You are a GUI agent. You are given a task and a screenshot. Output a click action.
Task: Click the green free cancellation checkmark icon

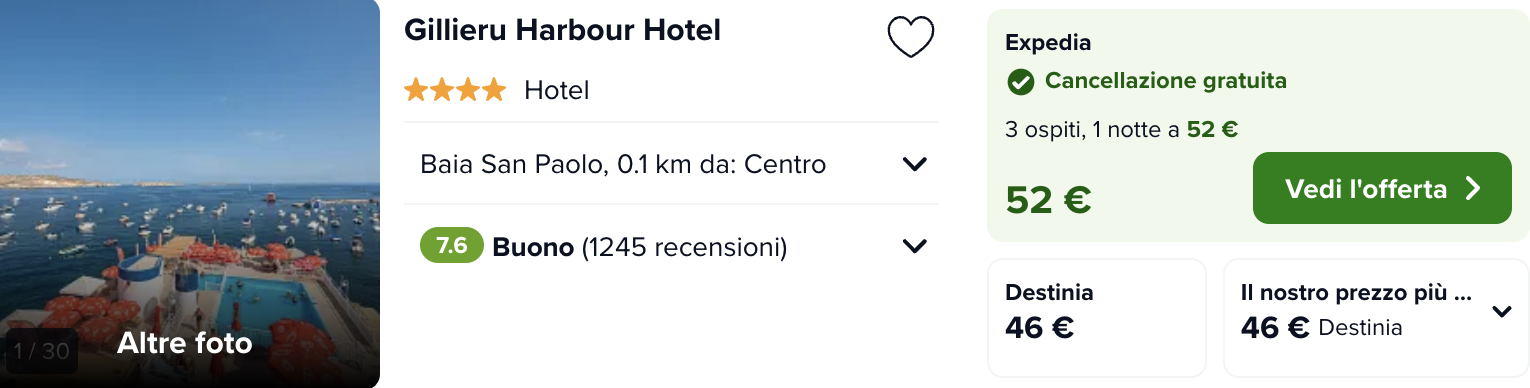coord(1020,82)
